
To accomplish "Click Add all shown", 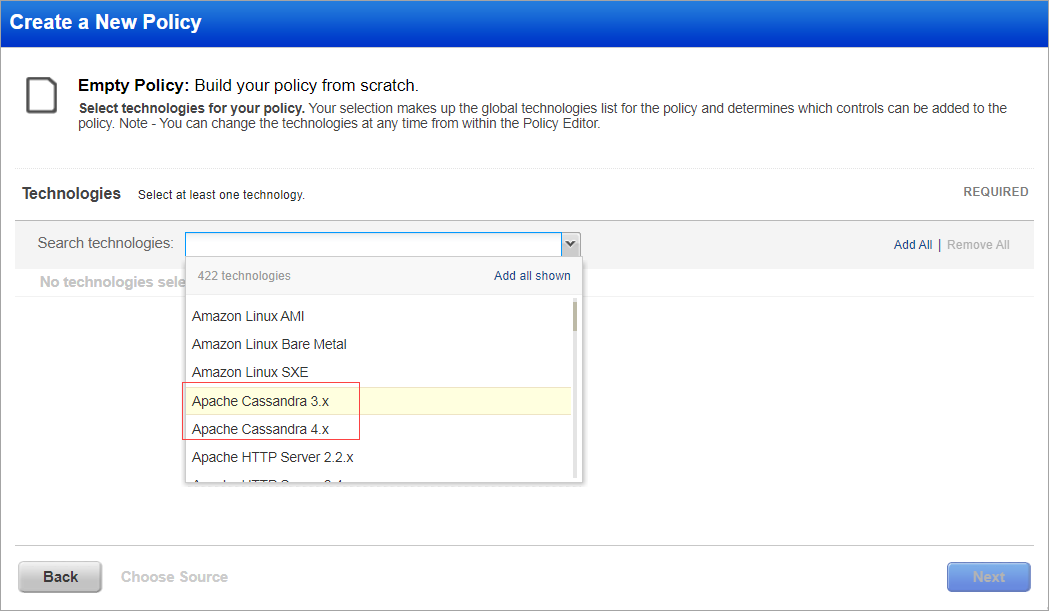I will point(532,275).
